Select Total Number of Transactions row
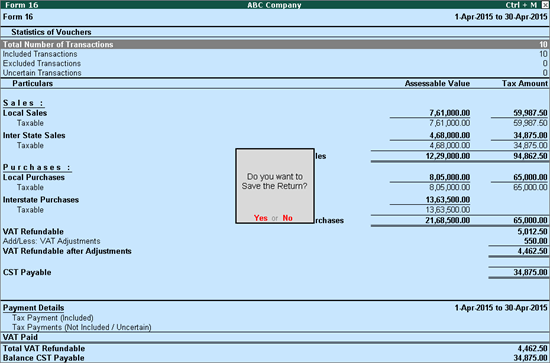 (275, 45)
